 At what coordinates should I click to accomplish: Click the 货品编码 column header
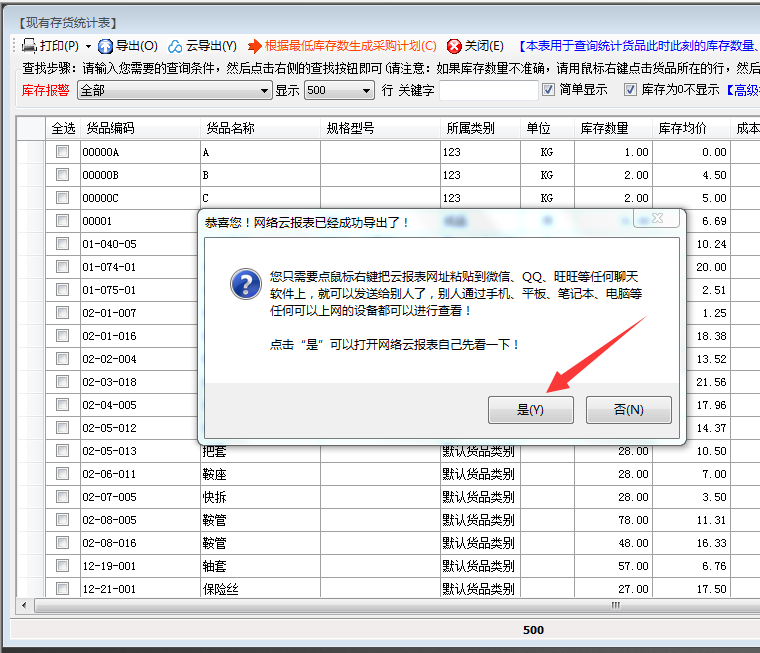[110, 128]
